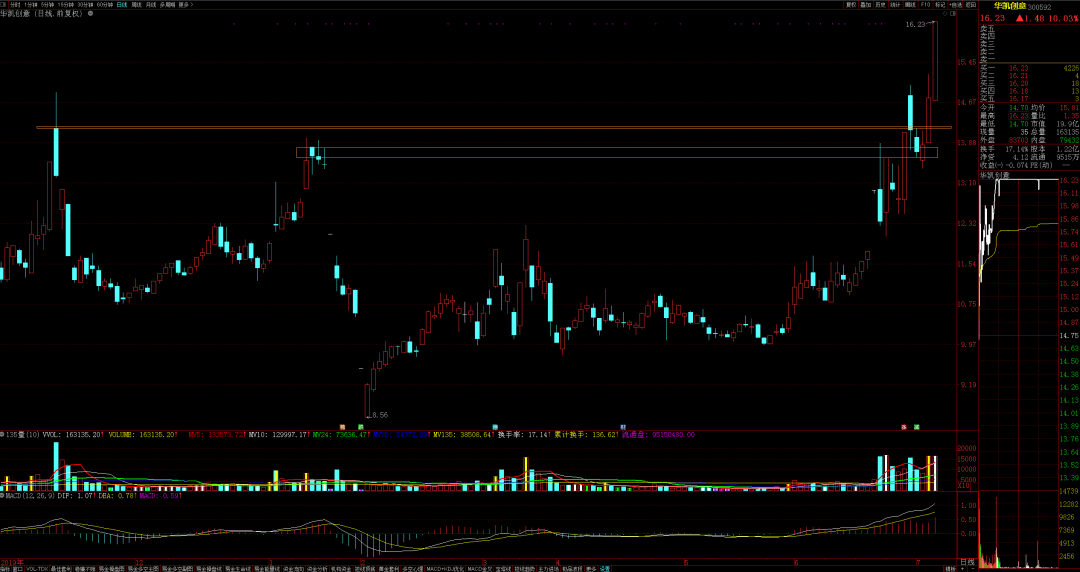
Task: Click the panel toggle icon above price axis
Action: (953, 13)
